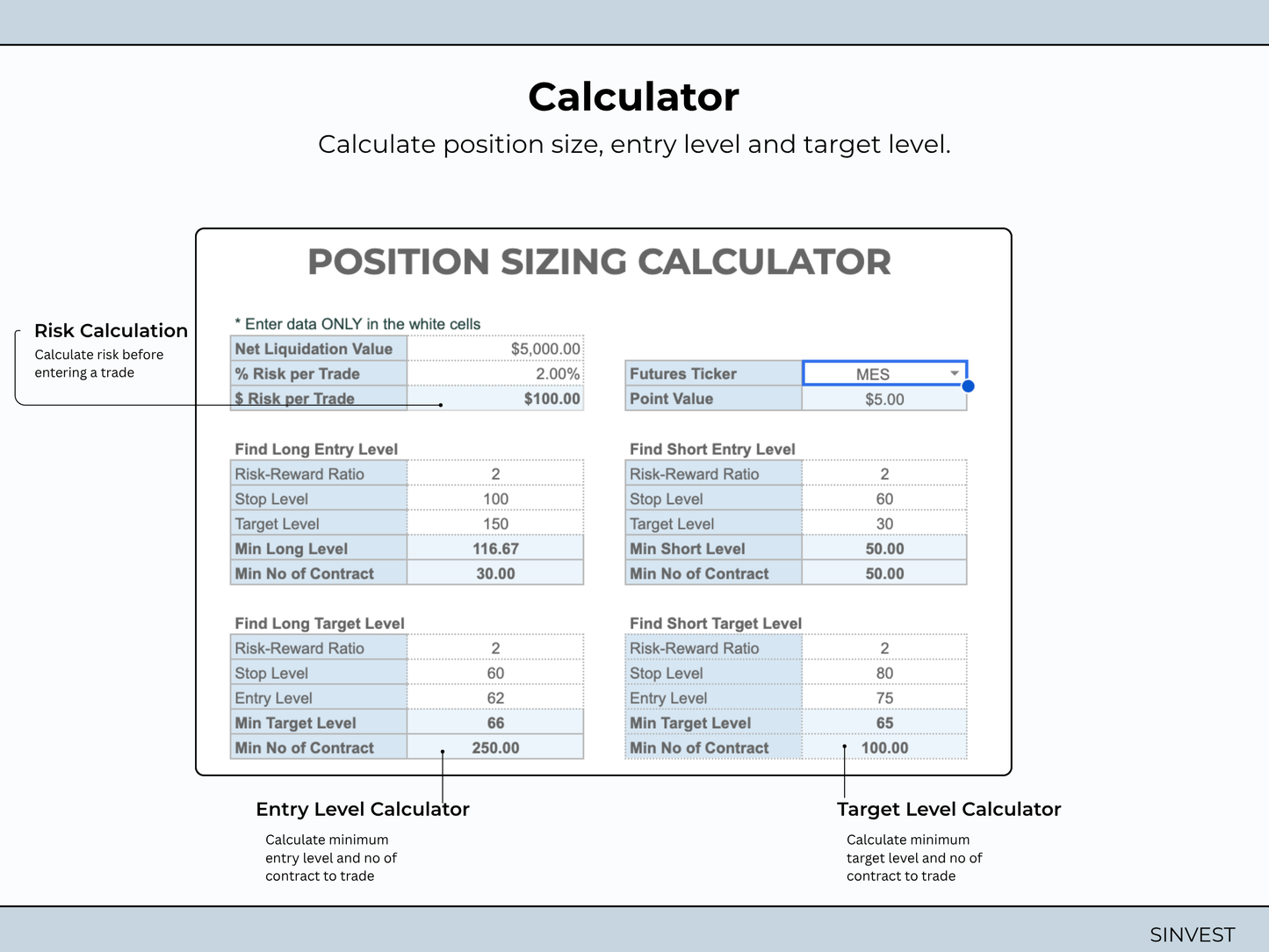The width and height of the screenshot is (1269, 952).
Task: Click the Entry Level Calculator annotation heading
Action: (363, 809)
